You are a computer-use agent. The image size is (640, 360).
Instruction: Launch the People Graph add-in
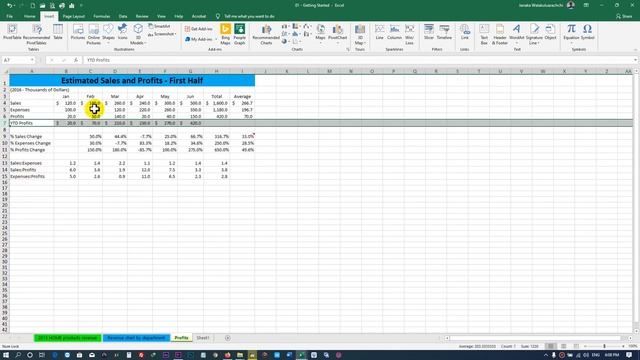point(240,34)
